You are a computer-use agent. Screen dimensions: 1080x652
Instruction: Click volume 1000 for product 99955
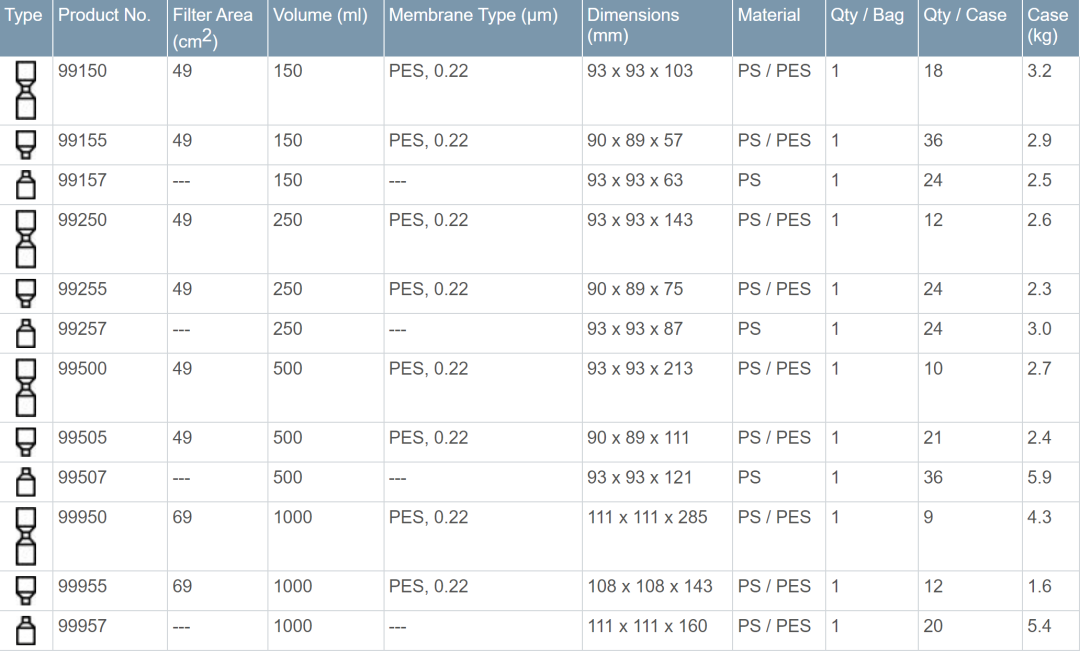pos(293,587)
